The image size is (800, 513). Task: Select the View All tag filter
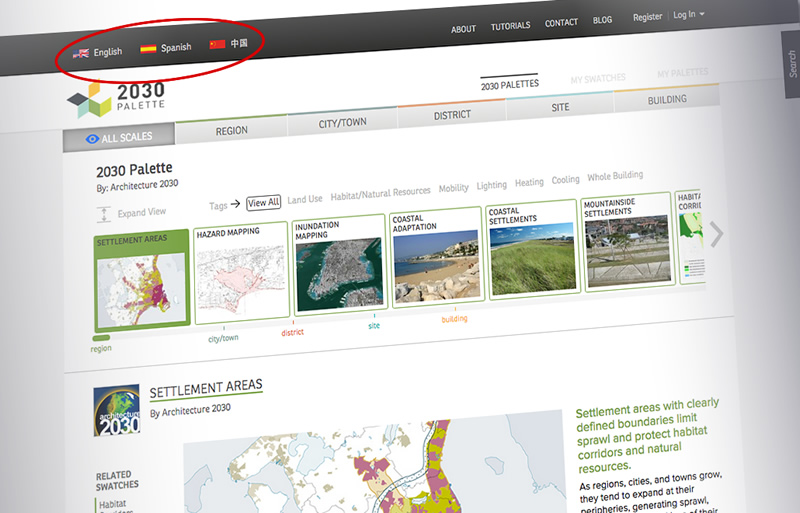[263, 203]
